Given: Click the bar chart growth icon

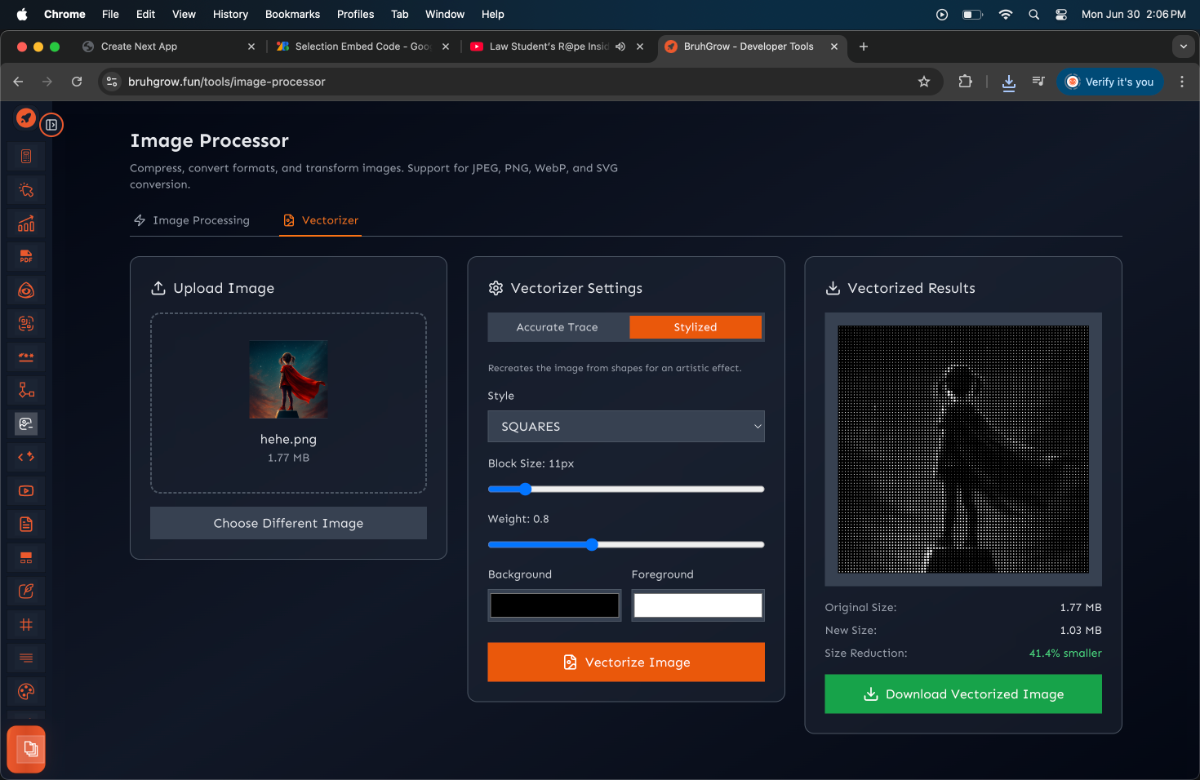Looking at the screenshot, I should 26,223.
